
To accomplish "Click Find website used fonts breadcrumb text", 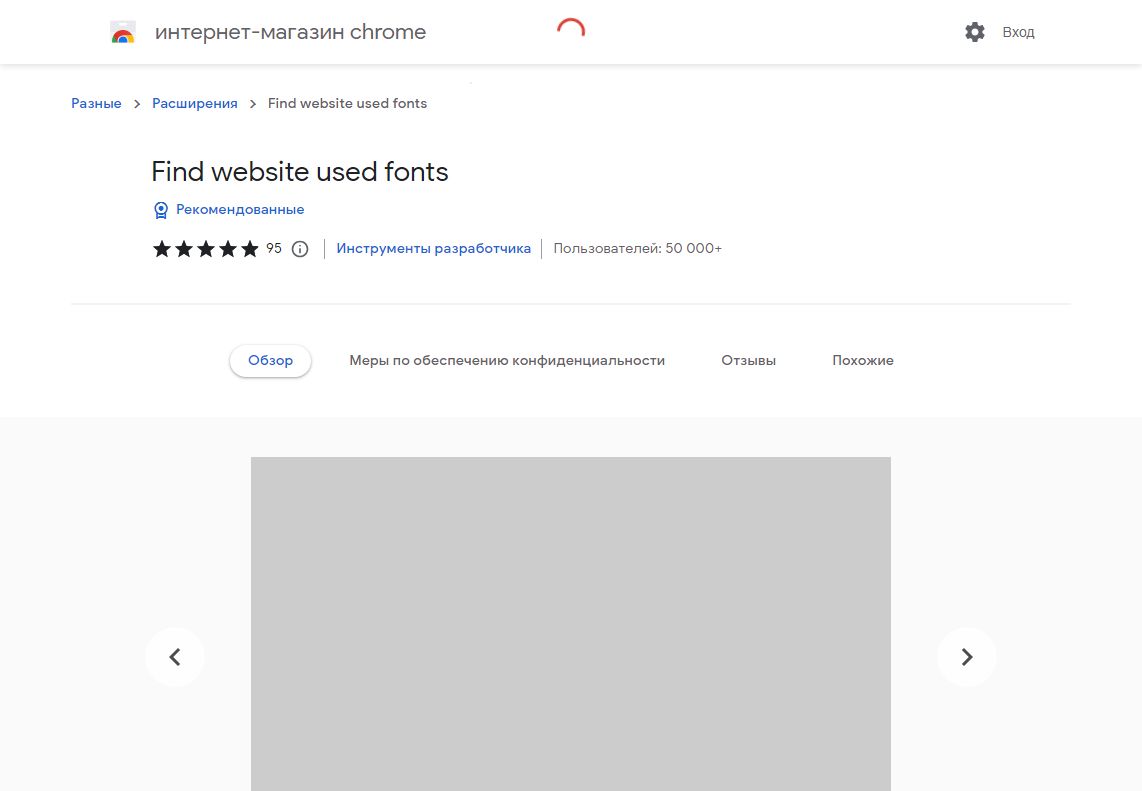I will 347,103.
